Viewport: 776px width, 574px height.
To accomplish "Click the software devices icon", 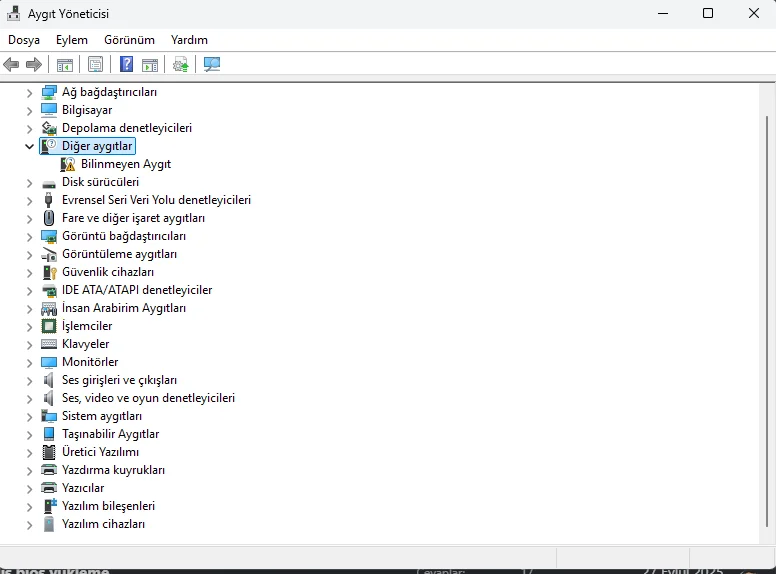I will click(x=48, y=524).
